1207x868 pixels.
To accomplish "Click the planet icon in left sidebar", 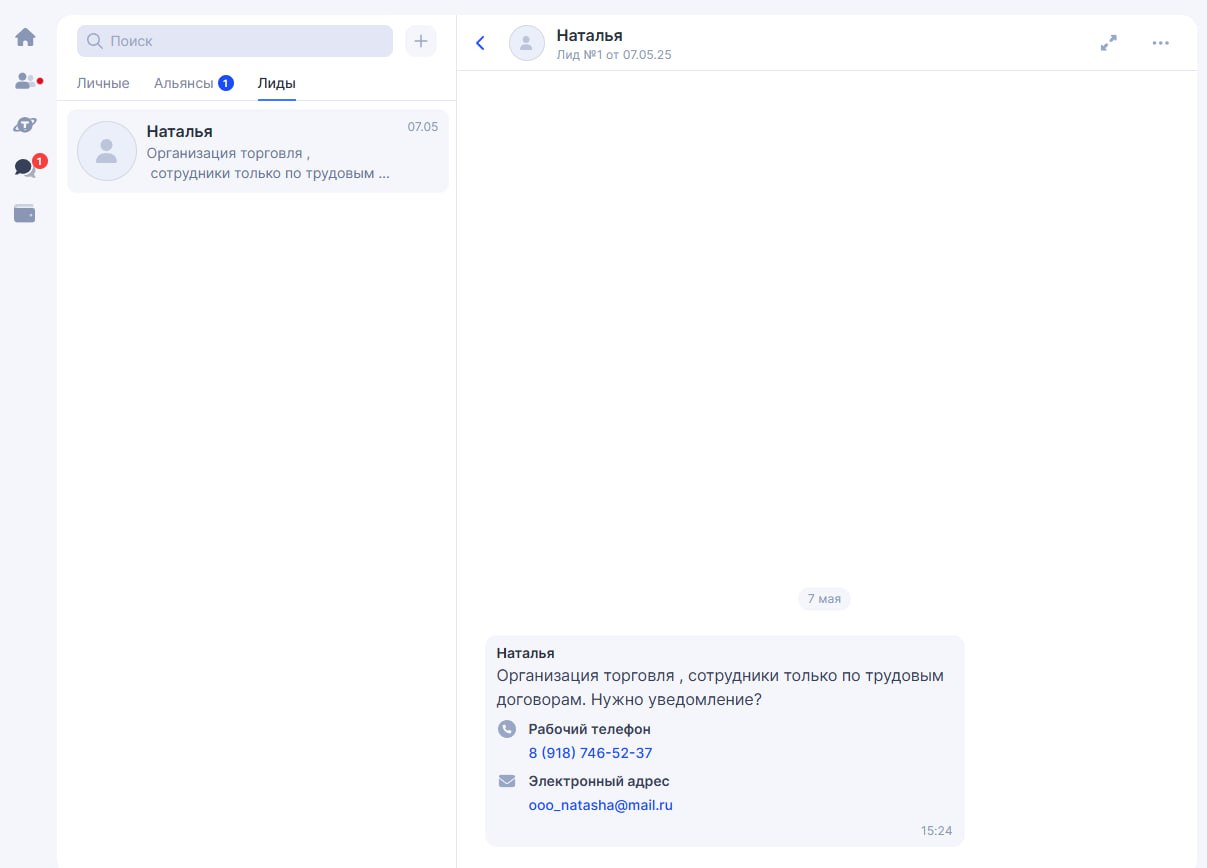I will pos(25,125).
